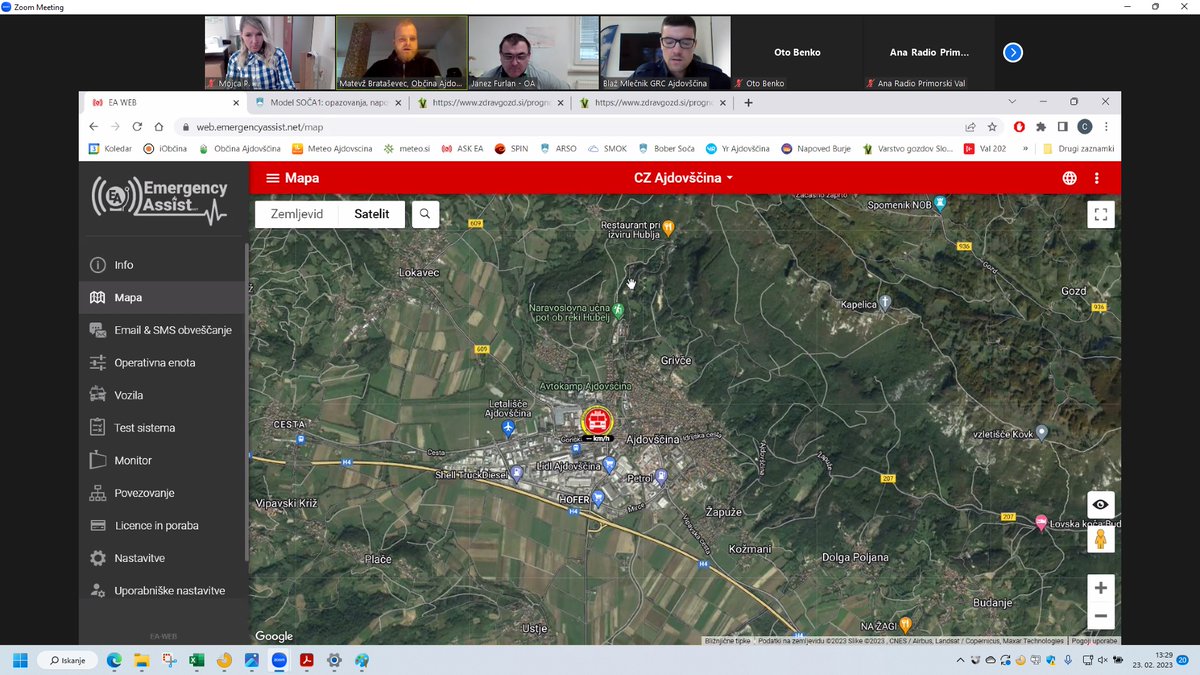Click the Lidl Ajdovščina shop marker
Viewport: 1200px width, 675px height.
coord(609,465)
